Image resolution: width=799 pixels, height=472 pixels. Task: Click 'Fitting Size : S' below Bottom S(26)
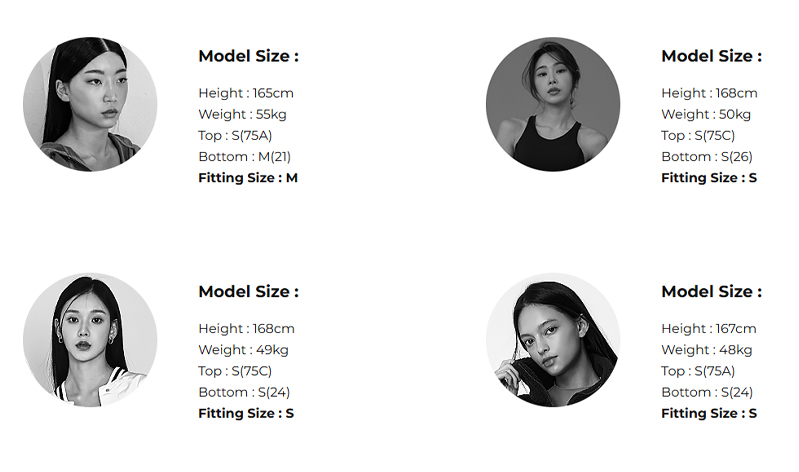709,178
